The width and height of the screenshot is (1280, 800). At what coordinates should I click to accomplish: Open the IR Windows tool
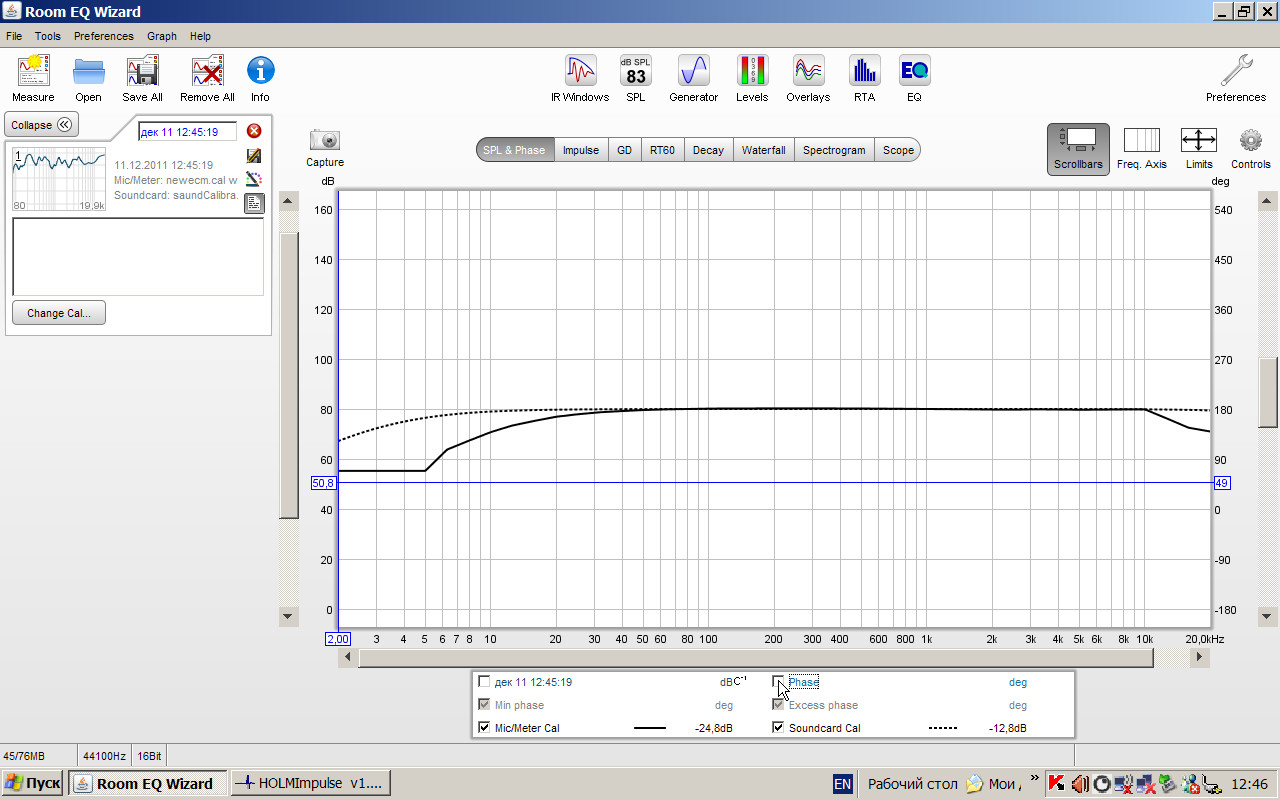[x=580, y=73]
